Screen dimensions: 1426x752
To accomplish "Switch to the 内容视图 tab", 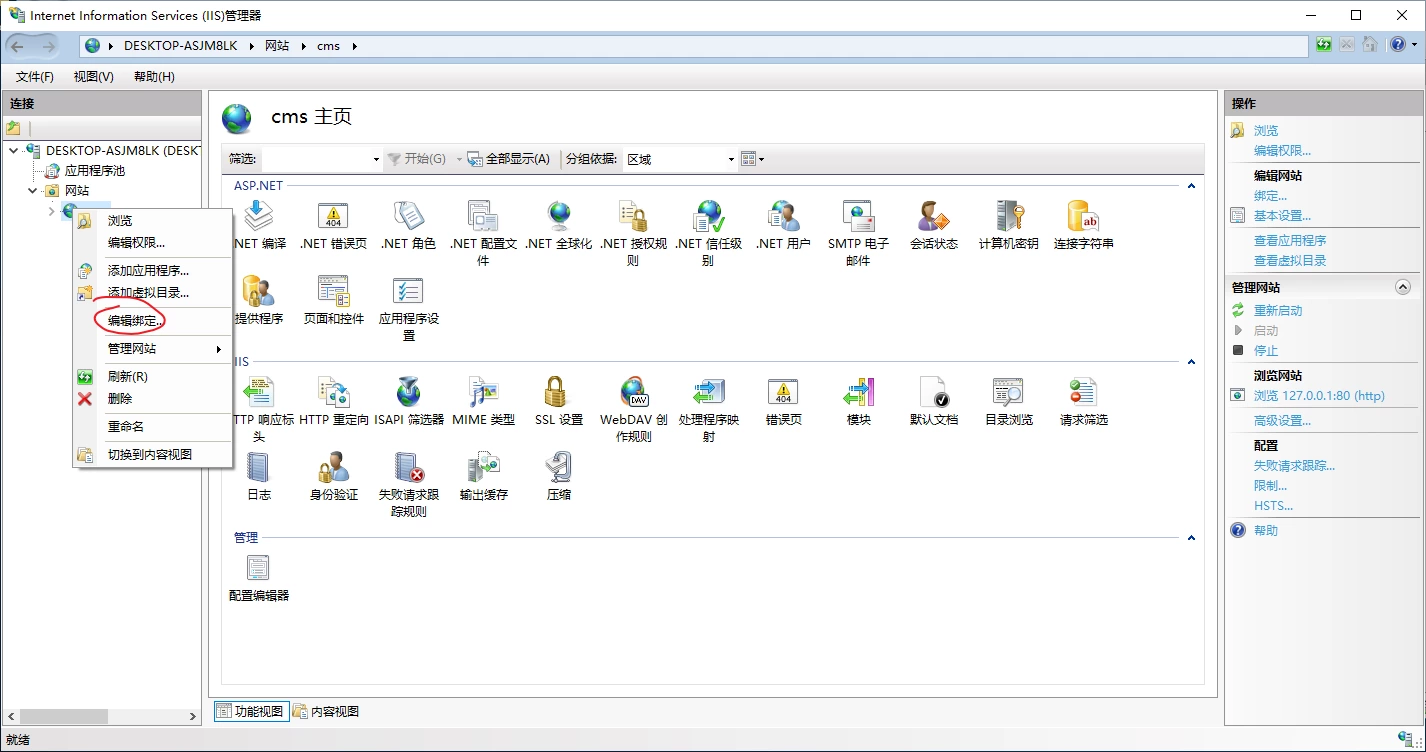I will click(326, 711).
